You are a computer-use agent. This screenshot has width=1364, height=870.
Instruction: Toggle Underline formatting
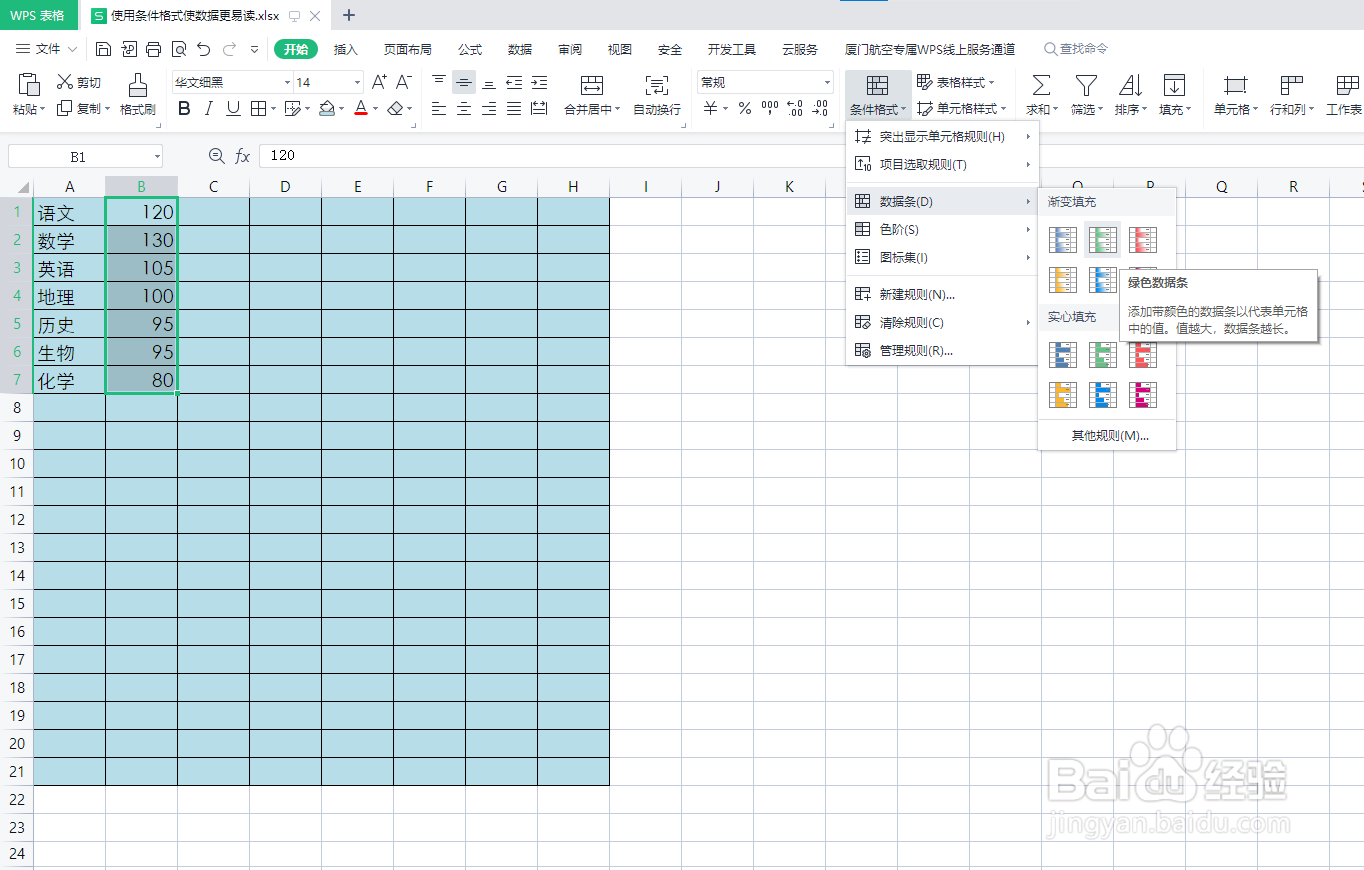233,109
